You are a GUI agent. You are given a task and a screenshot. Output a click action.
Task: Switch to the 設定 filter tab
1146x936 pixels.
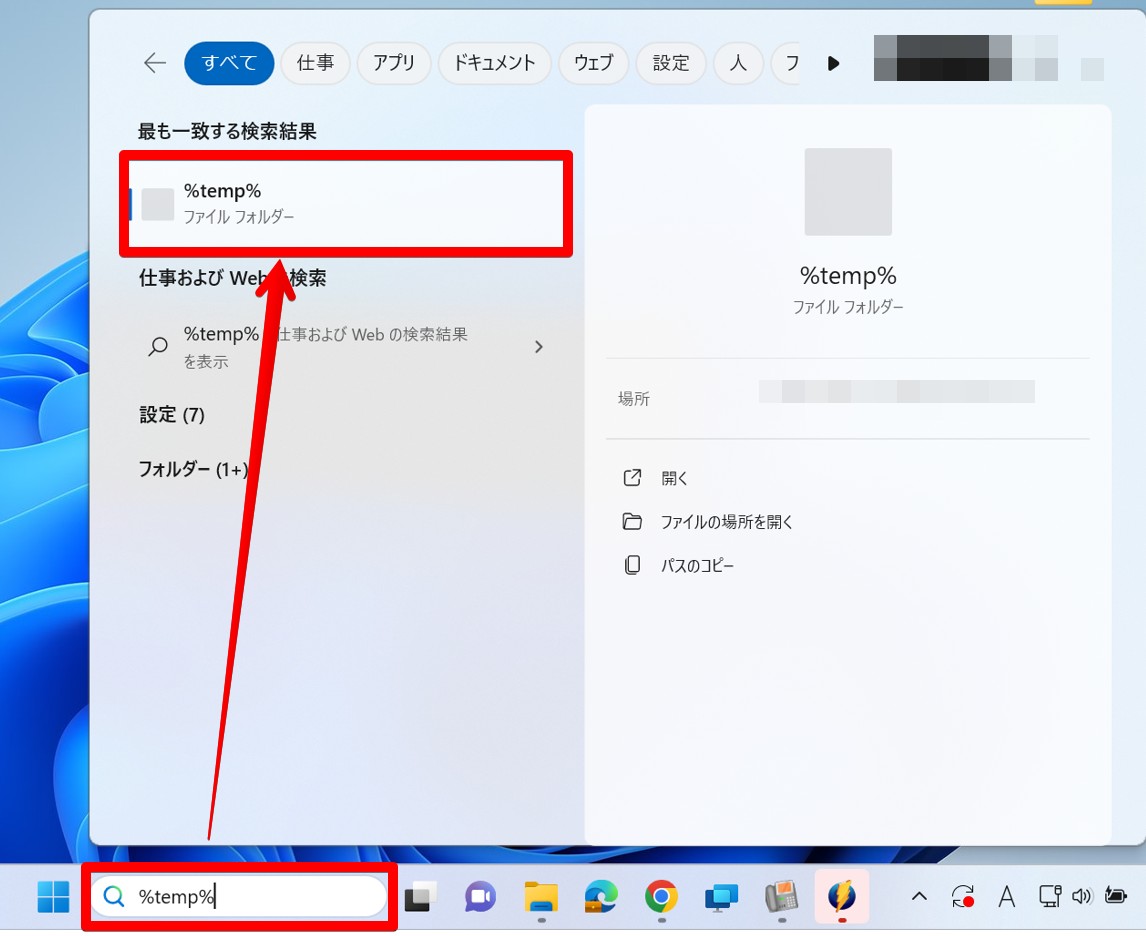pyautogui.click(x=671, y=63)
